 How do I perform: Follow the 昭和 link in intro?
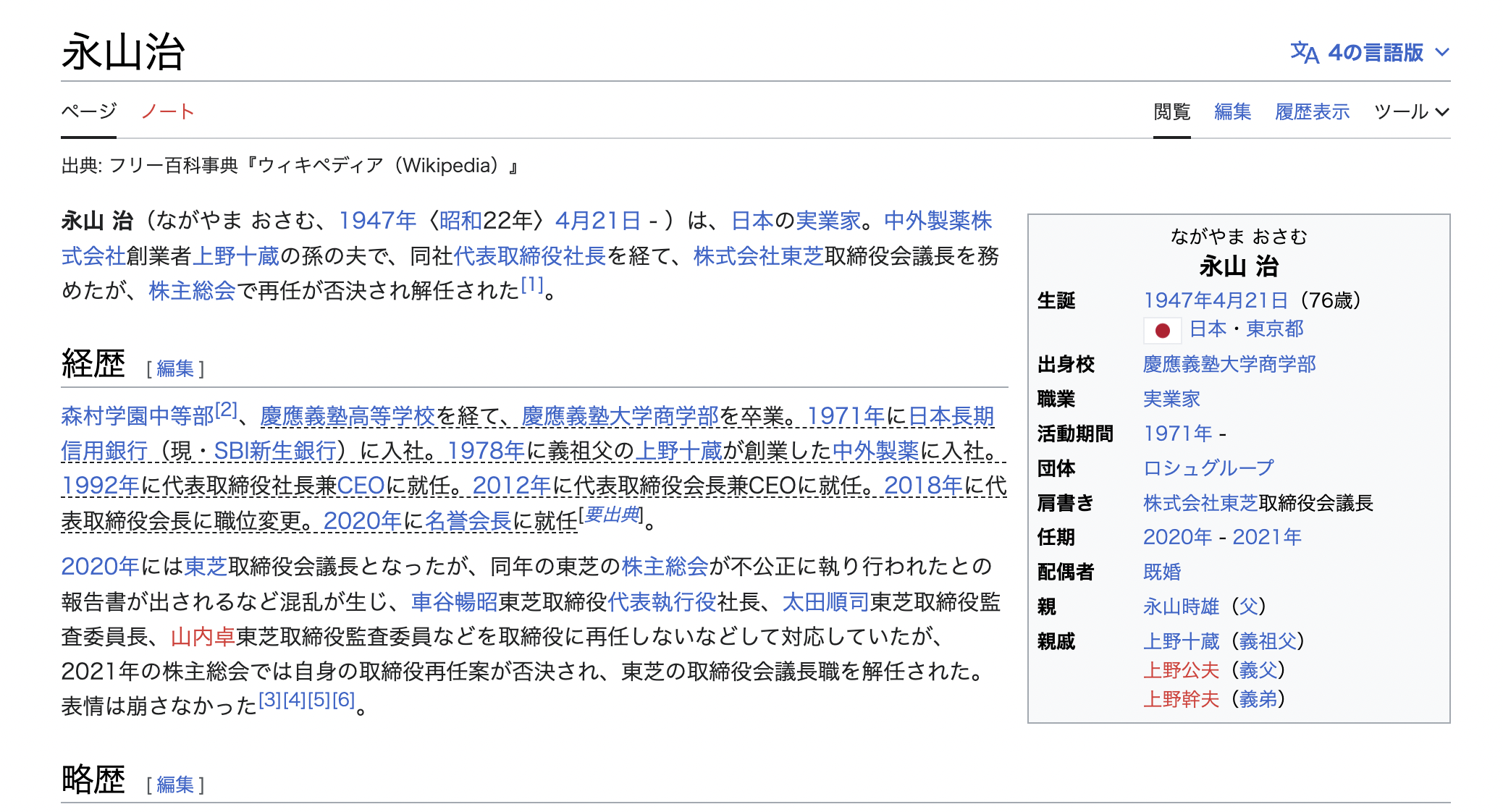pyautogui.click(x=460, y=220)
